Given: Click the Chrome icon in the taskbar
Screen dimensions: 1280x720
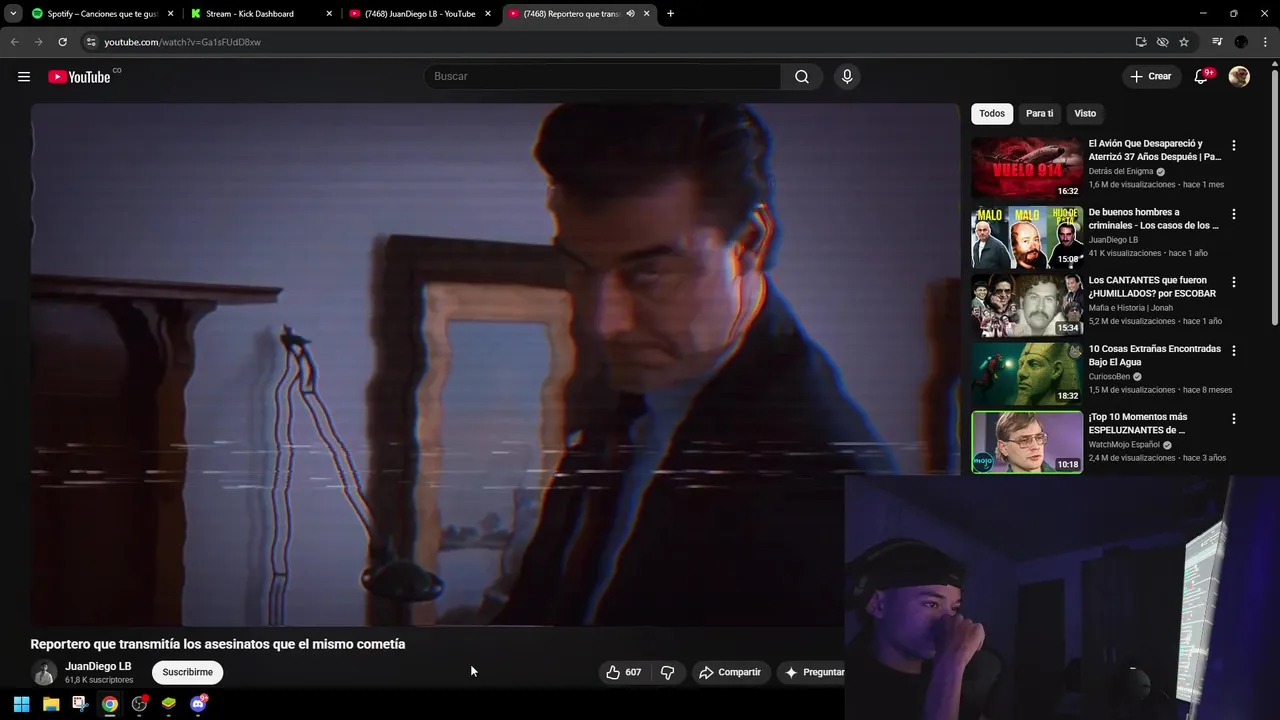Looking at the screenshot, I should [x=110, y=704].
